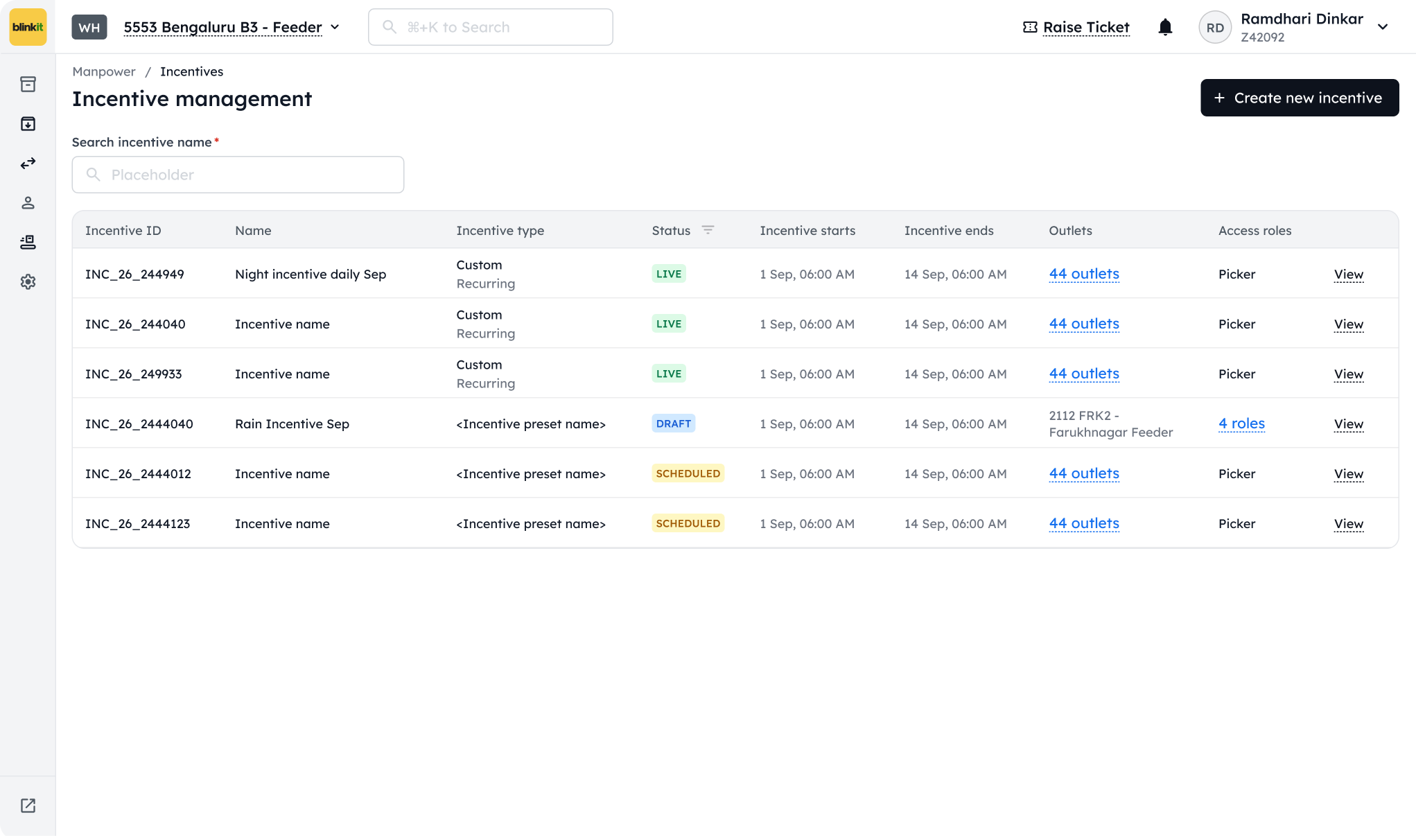The width and height of the screenshot is (1416, 840).
Task: Click Rain Incentive Sep name
Action: [x=292, y=423]
